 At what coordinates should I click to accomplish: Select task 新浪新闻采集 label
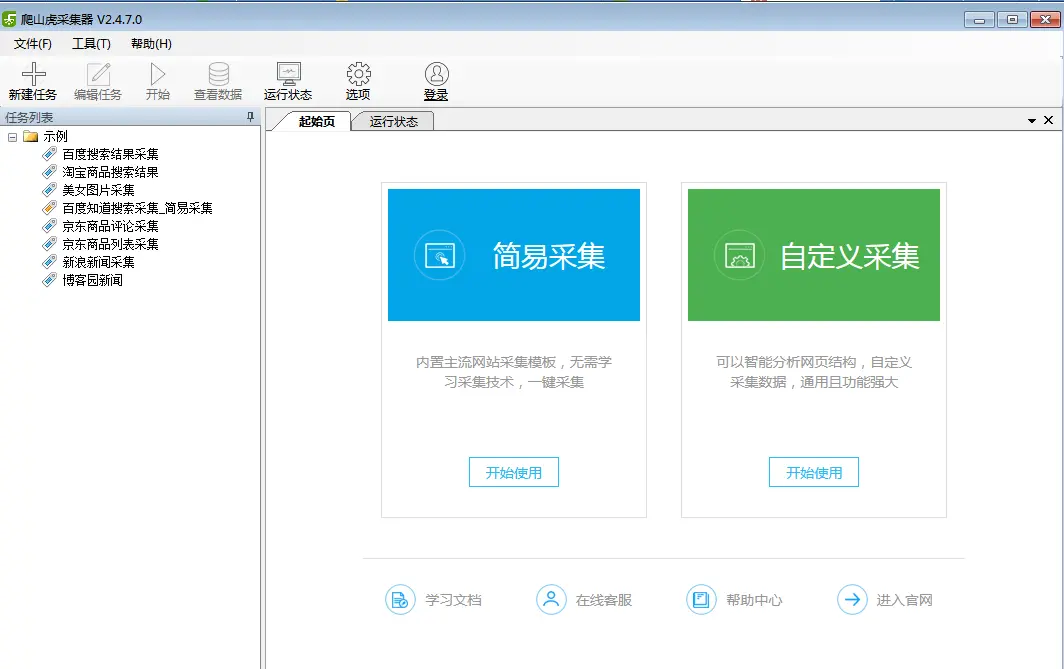pos(98,262)
